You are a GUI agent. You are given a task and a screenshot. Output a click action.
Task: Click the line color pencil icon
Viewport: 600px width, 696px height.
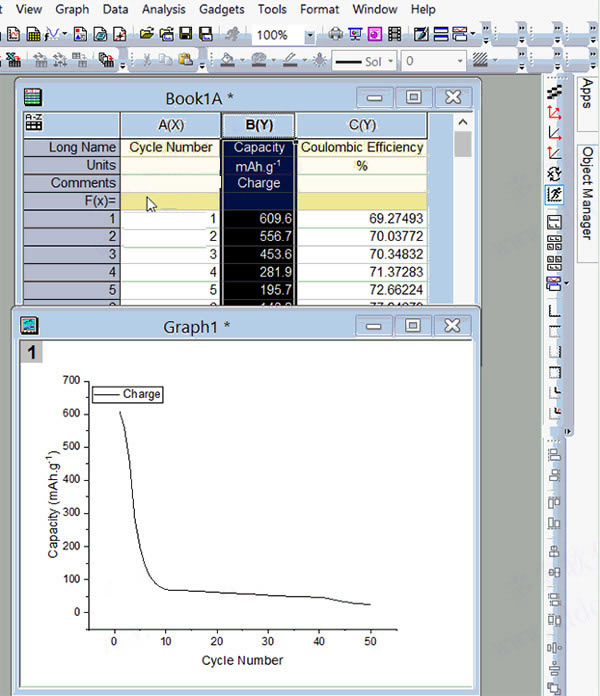289,60
